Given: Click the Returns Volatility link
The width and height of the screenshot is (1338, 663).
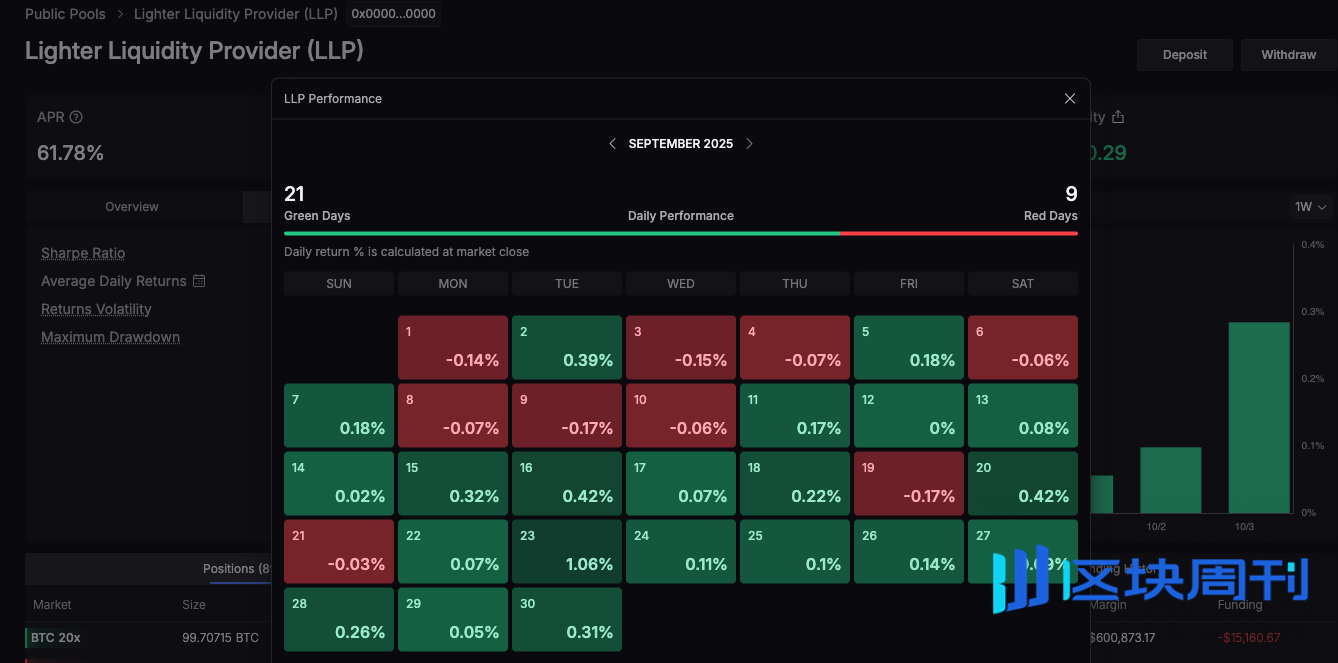Looking at the screenshot, I should click(x=96, y=309).
